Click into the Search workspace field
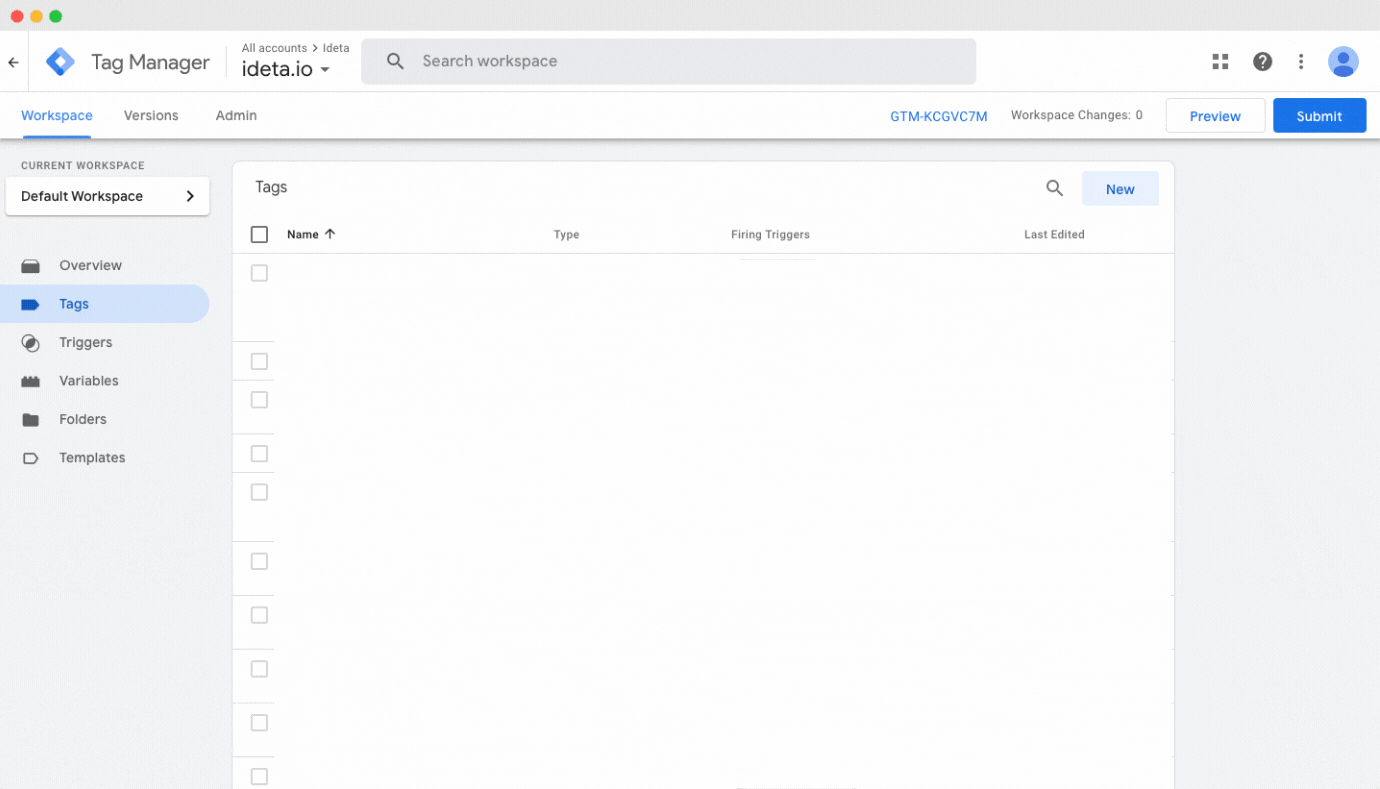This screenshot has height=789, width=1380. [668, 61]
